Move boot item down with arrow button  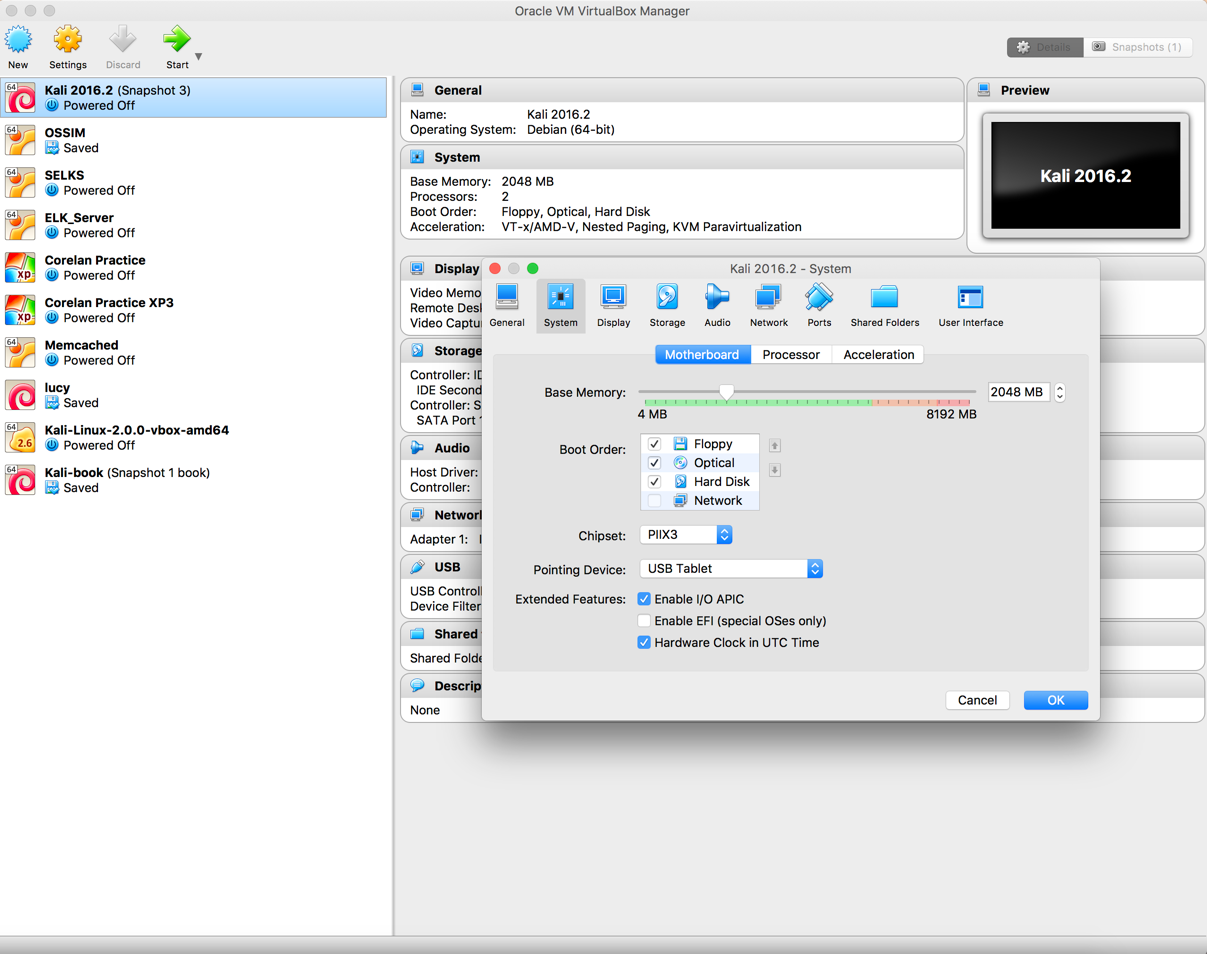775,470
